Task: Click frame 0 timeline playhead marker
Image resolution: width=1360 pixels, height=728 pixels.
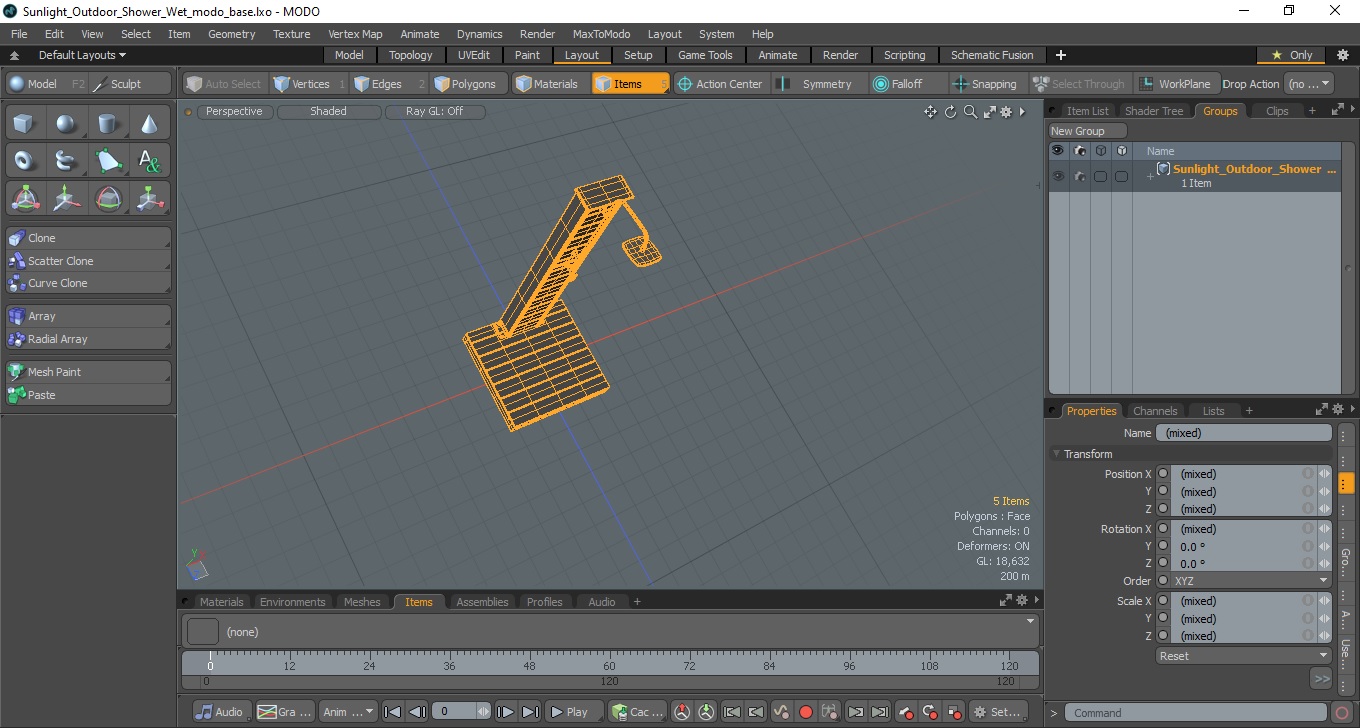Action: [210, 665]
